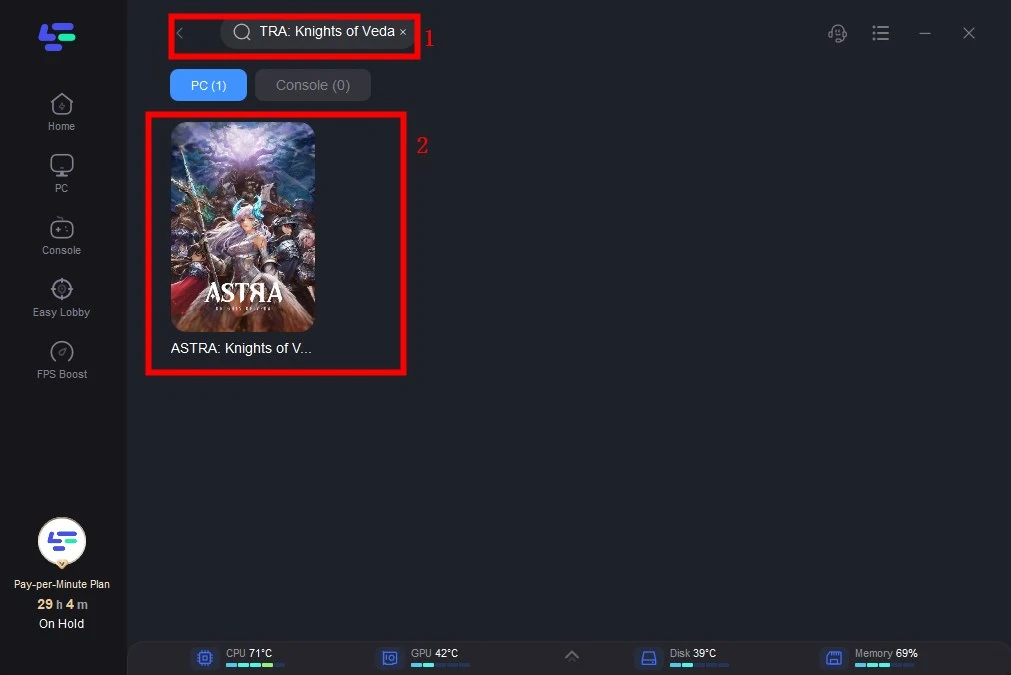
Task: Open the Home section
Action: [61, 111]
